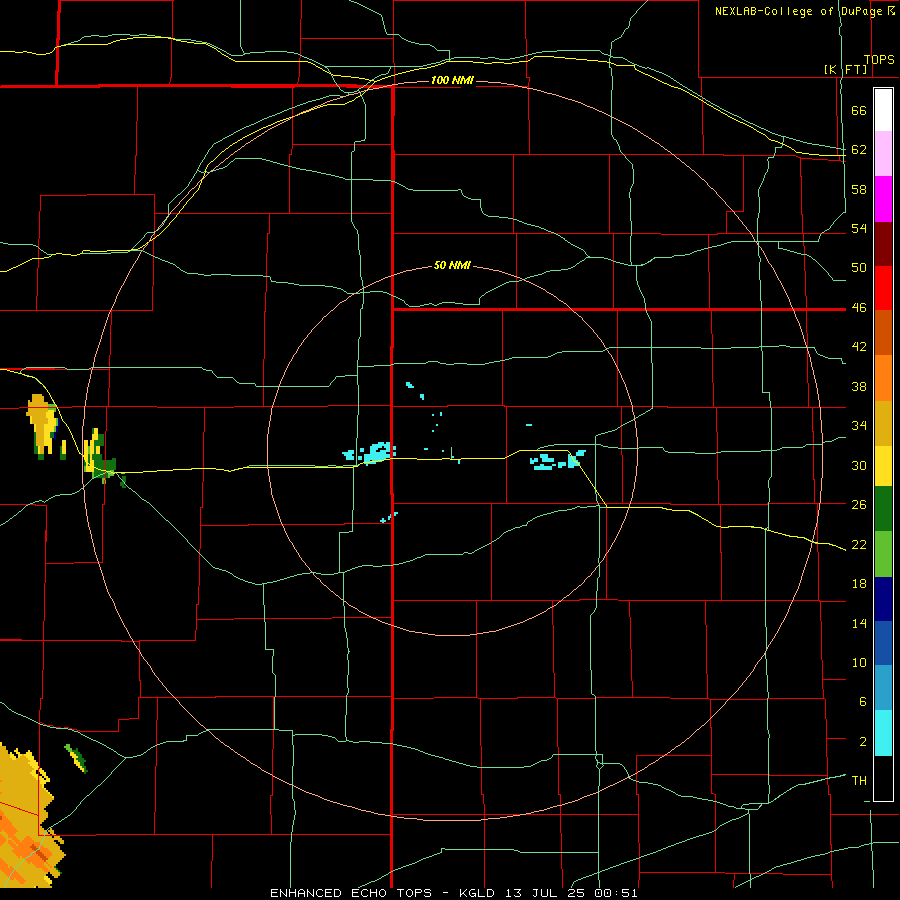Click the 10 value on the scale
The image size is (900, 900).
coord(859,662)
